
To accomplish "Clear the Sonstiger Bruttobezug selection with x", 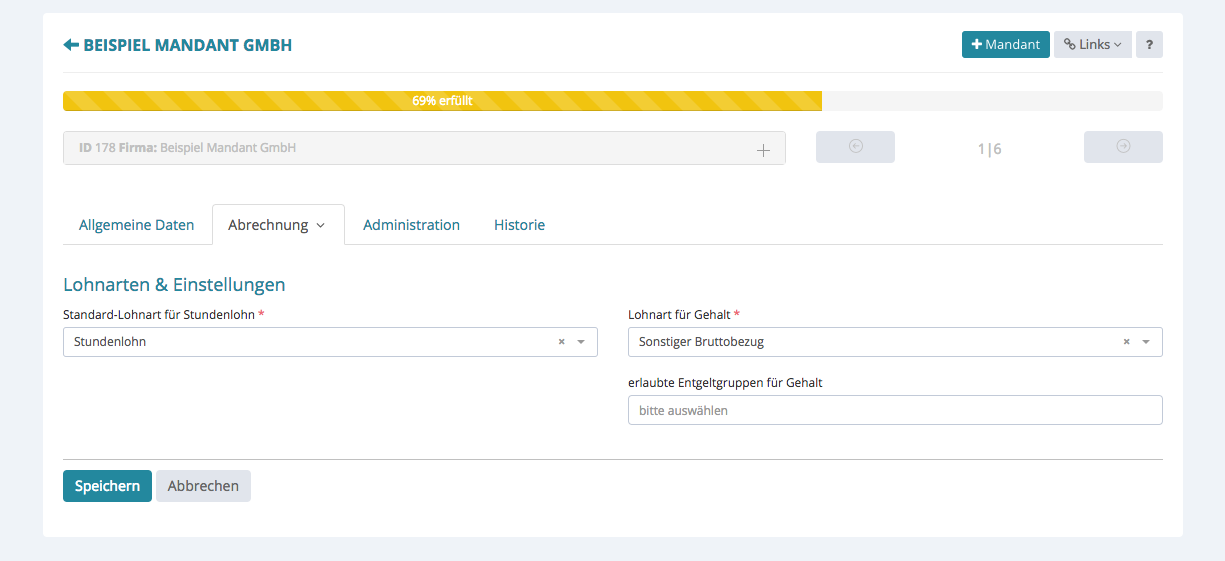I will (x=1126, y=342).
